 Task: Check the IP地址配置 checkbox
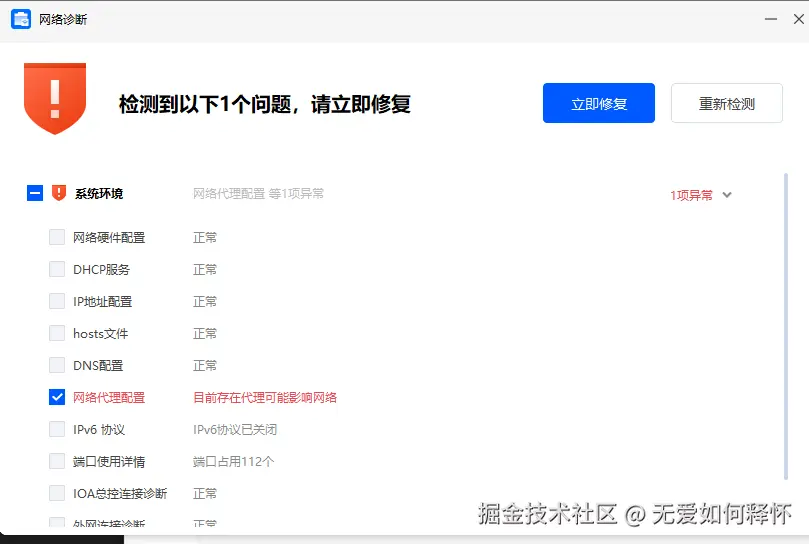[57, 301]
